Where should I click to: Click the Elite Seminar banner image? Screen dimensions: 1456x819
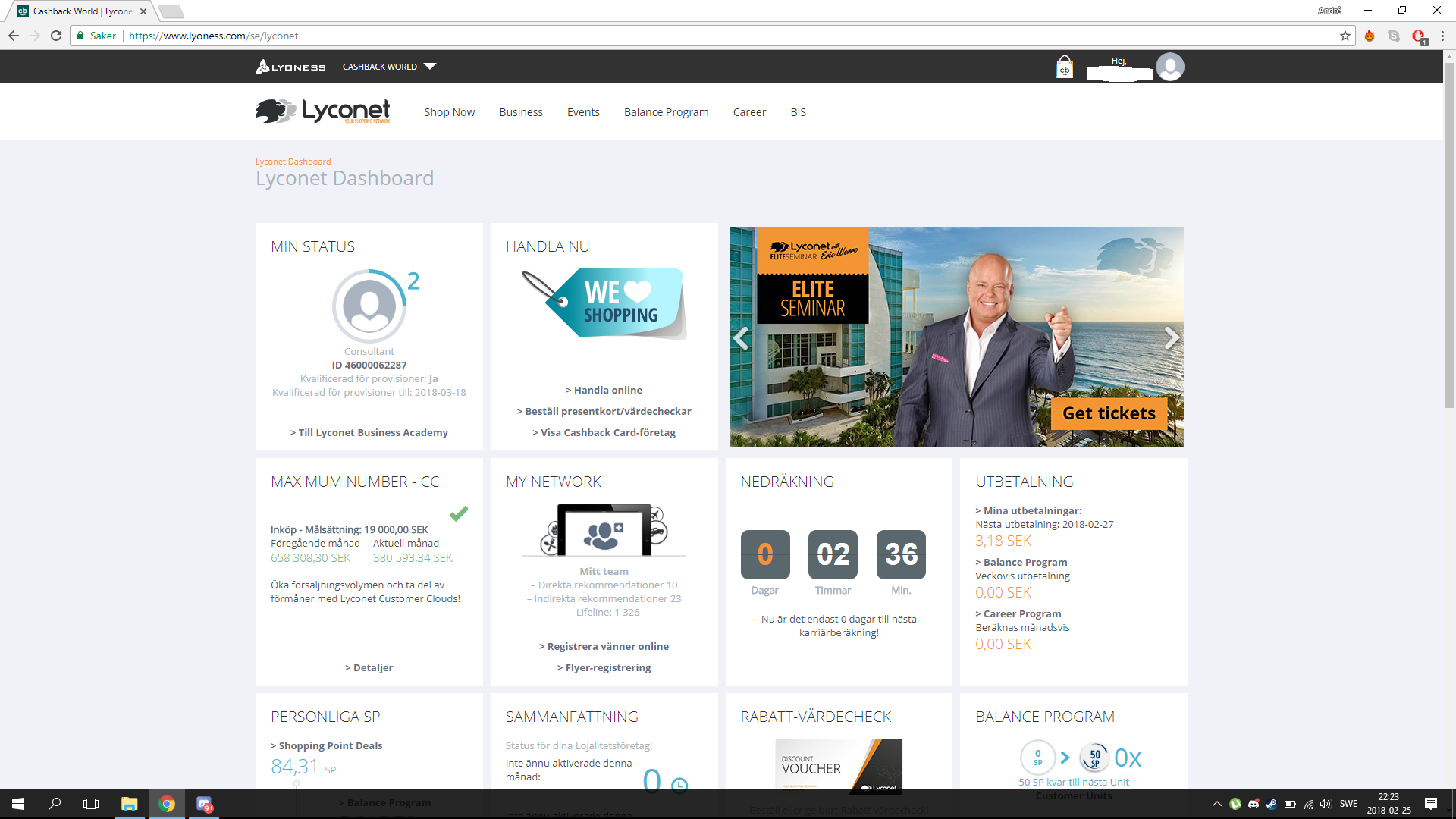(x=956, y=337)
